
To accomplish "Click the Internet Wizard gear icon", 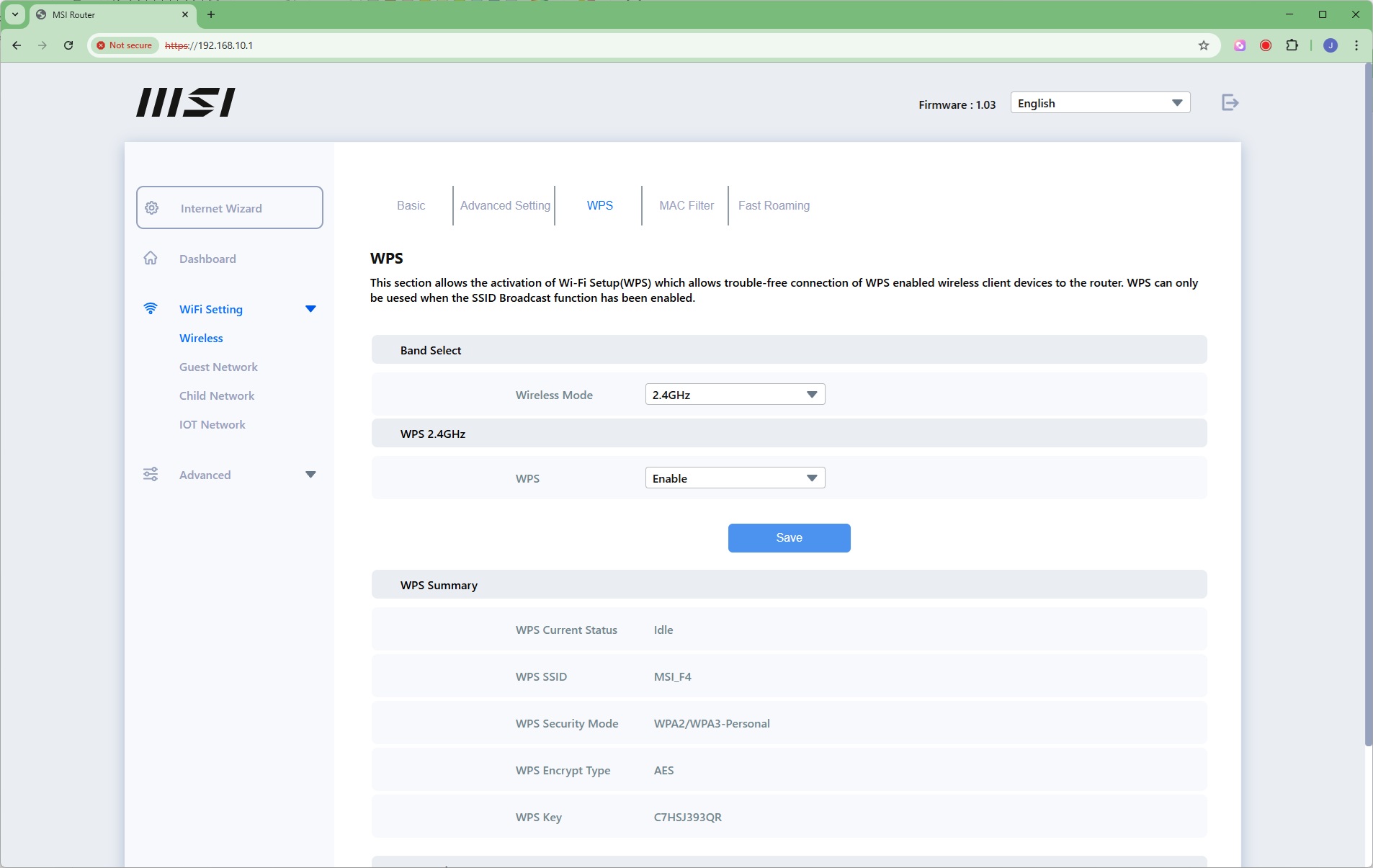I will [x=152, y=208].
